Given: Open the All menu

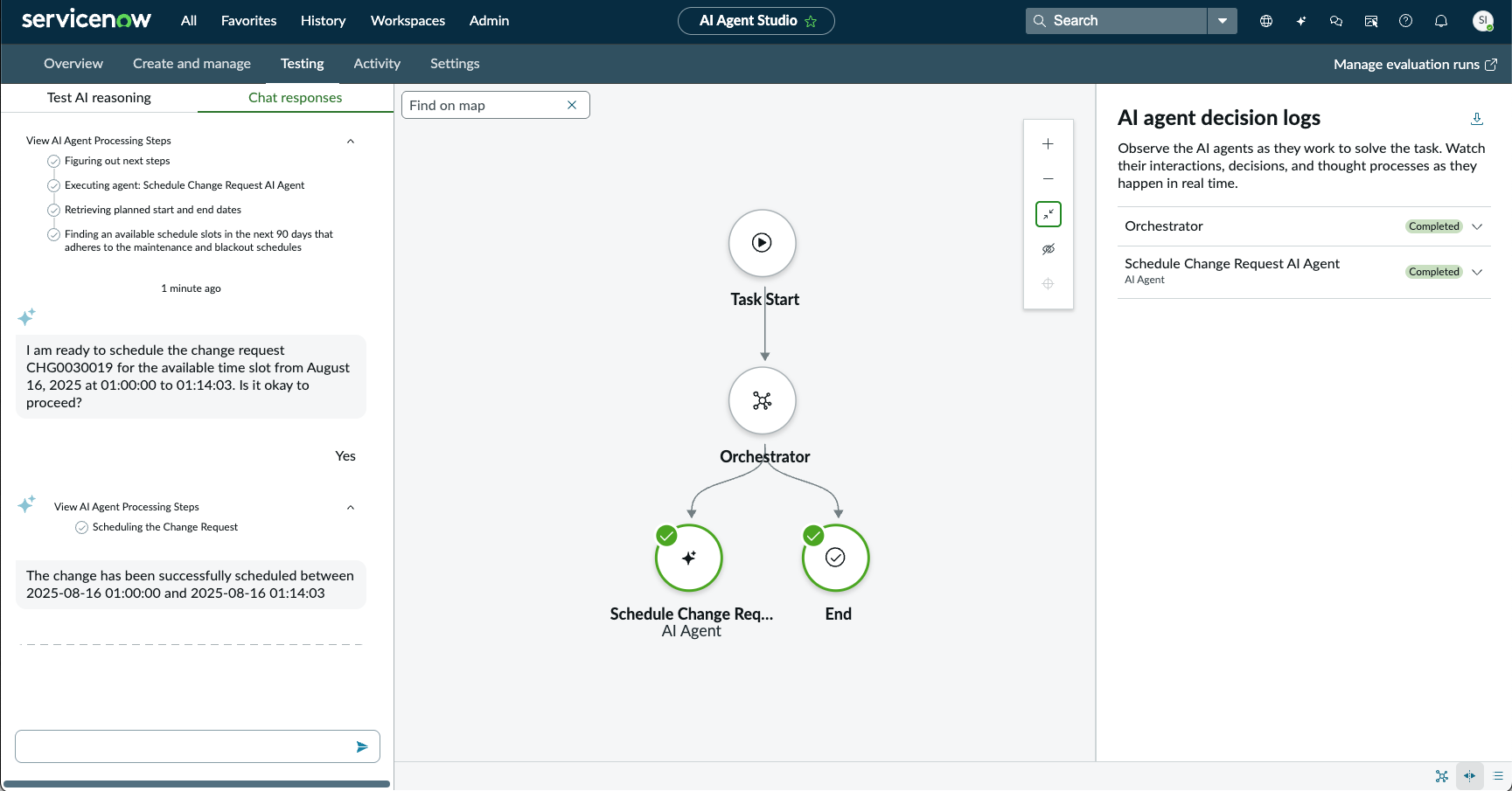Looking at the screenshot, I should coord(189,21).
